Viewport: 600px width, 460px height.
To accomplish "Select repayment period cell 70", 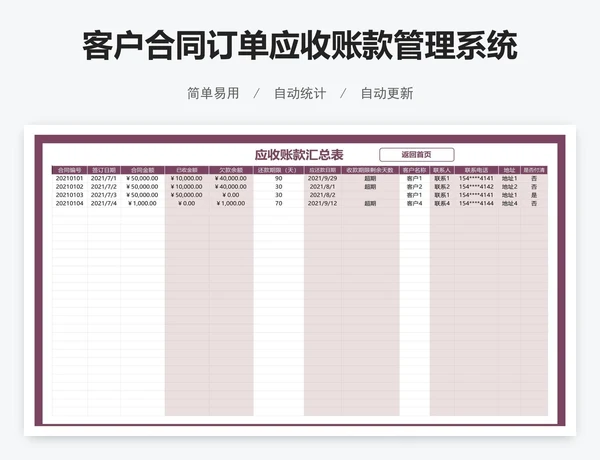I will click(x=279, y=204).
